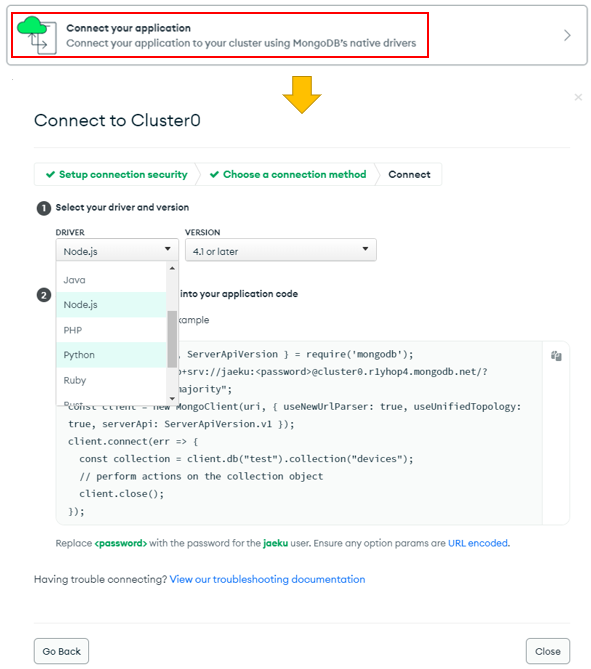
Task: Click the step 2 number badge
Action: (x=44, y=295)
